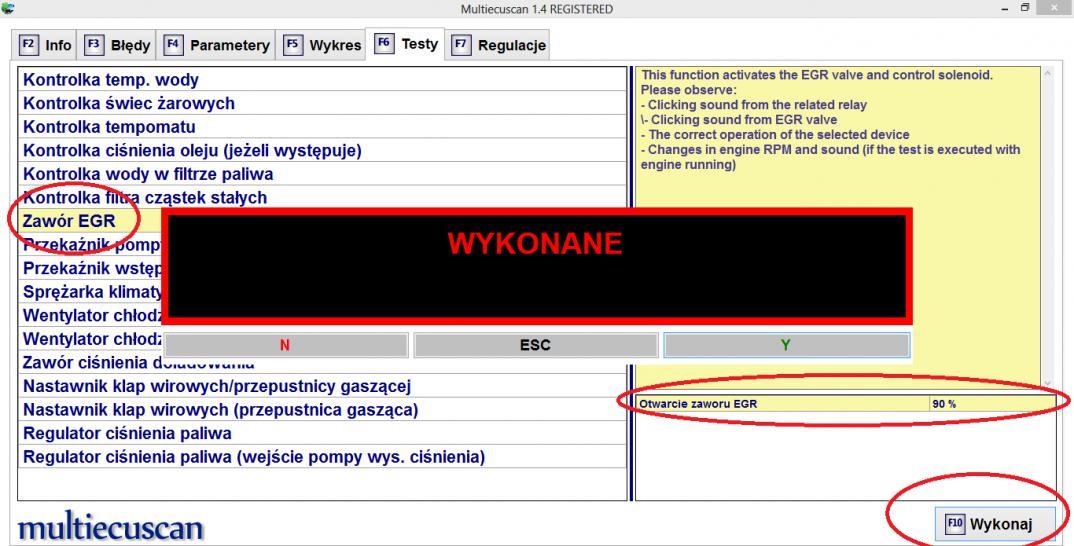Click the F2 key icon
The width and height of the screenshot is (1074, 546).
click(28, 45)
